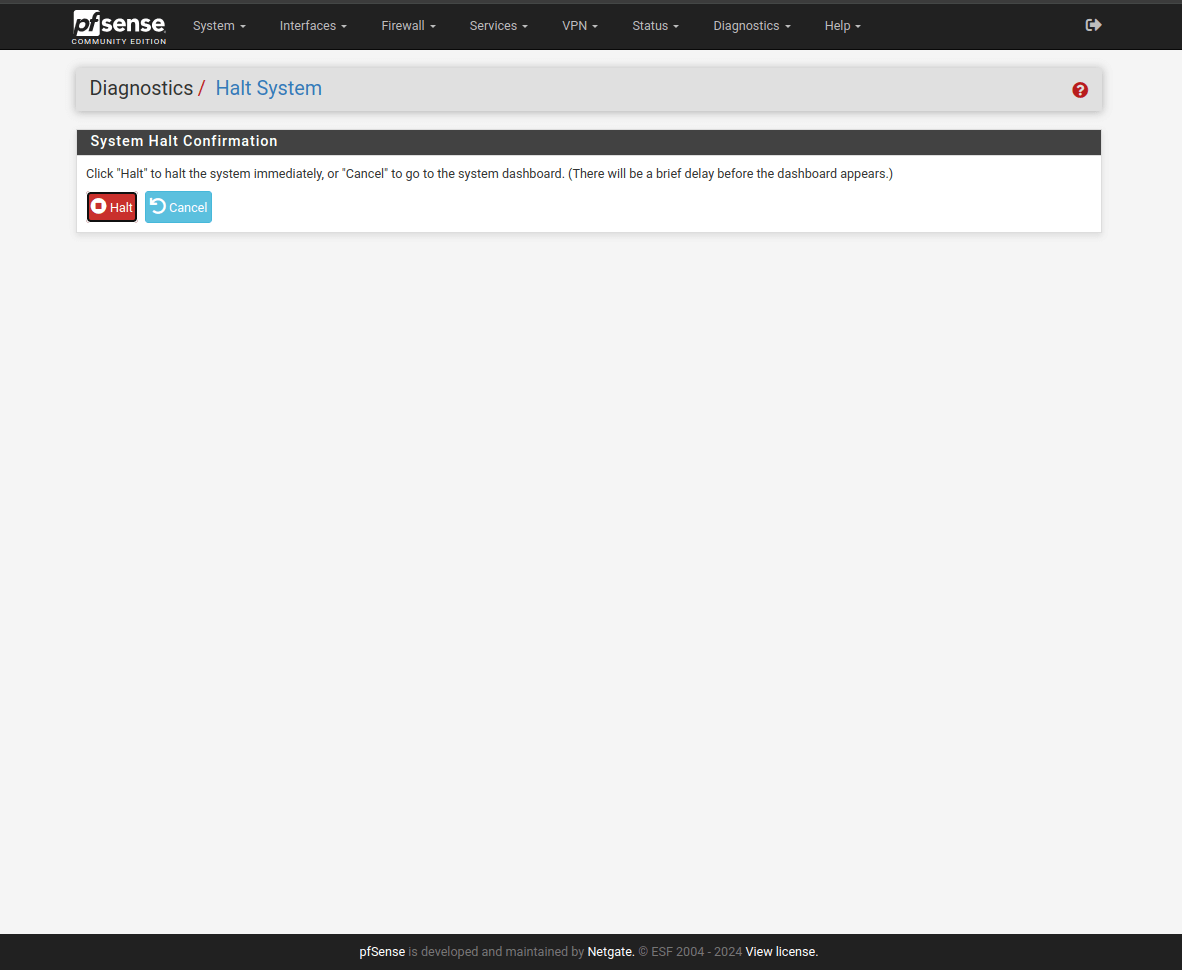Click the System Halt Confirmation panel heading
The width and height of the screenshot is (1182, 970).
coord(184,141)
